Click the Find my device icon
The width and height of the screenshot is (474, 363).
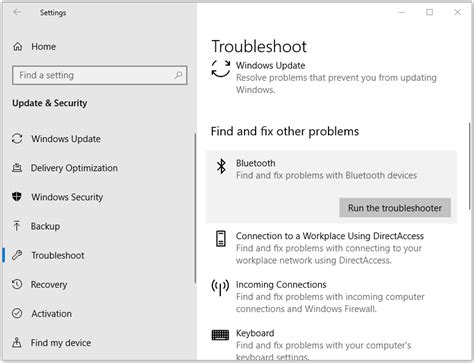tap(17, 342)
